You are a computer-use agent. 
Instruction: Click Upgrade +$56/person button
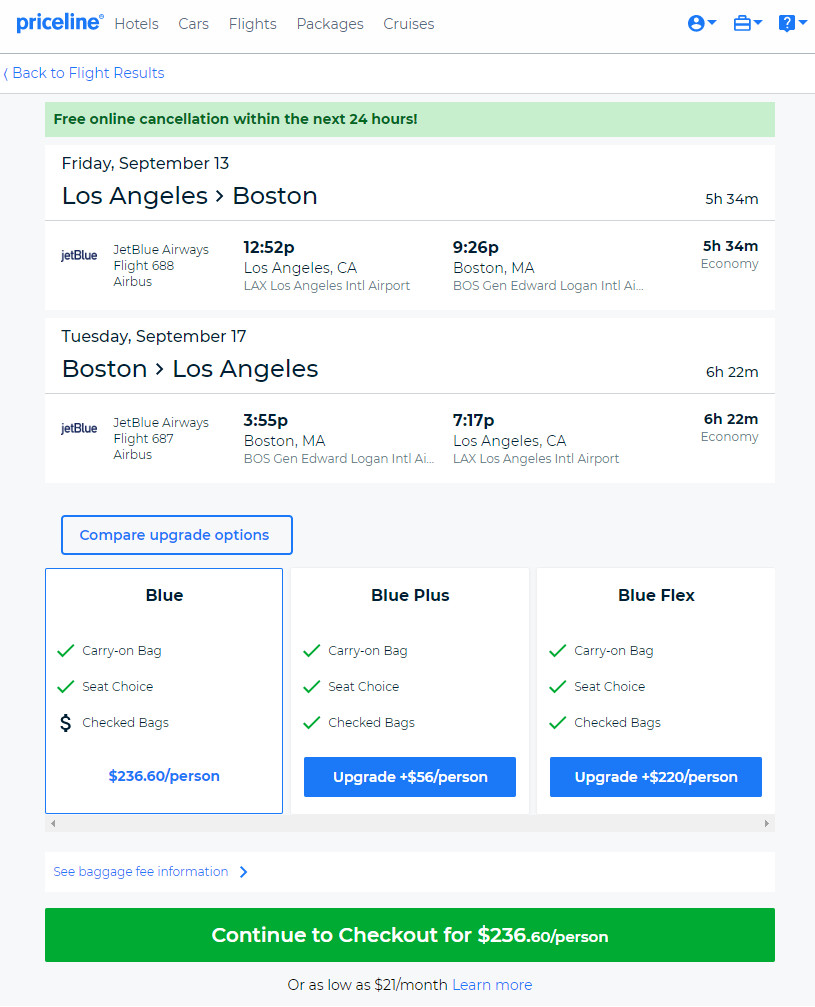pyautogui.click(x=410, y=777)
